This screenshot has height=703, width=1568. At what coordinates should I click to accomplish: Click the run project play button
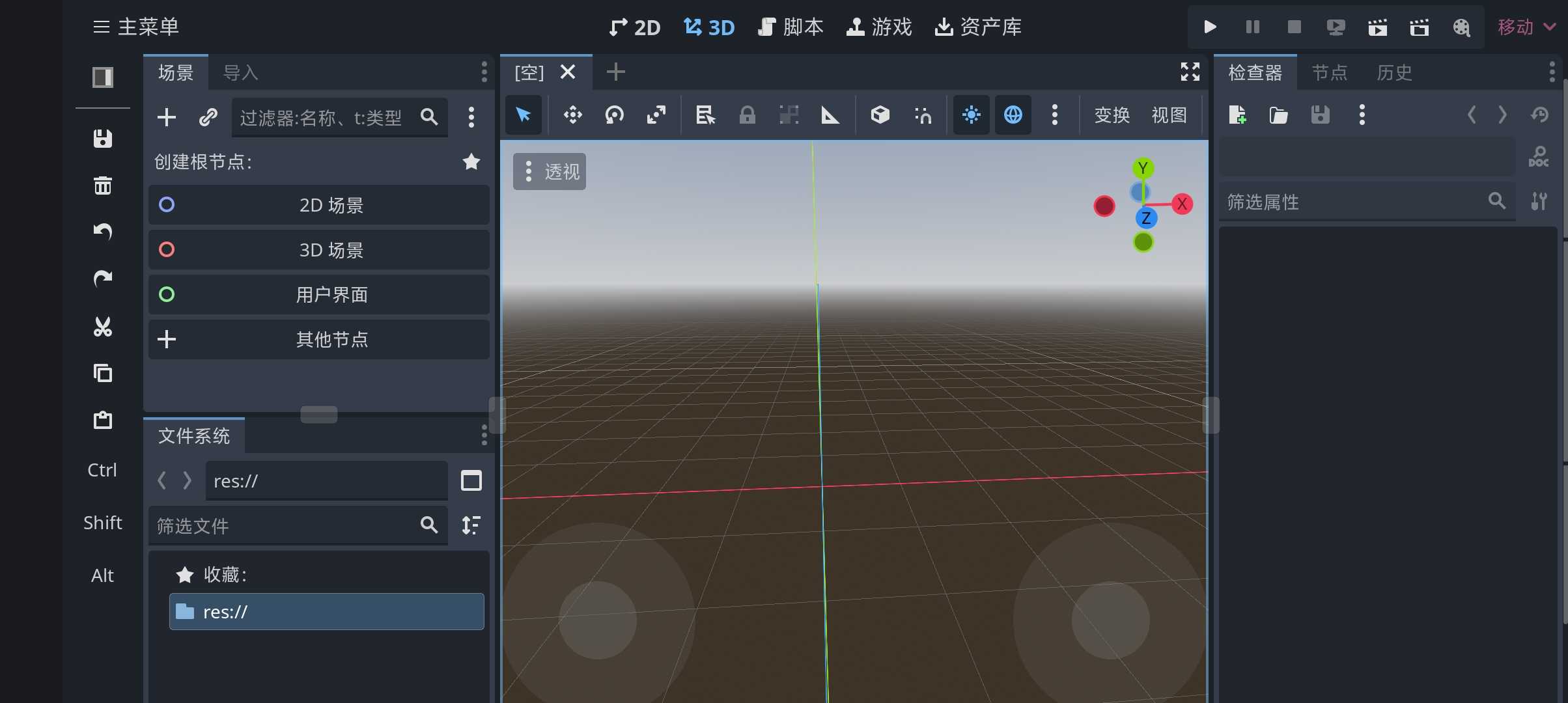pos(1210,27)
